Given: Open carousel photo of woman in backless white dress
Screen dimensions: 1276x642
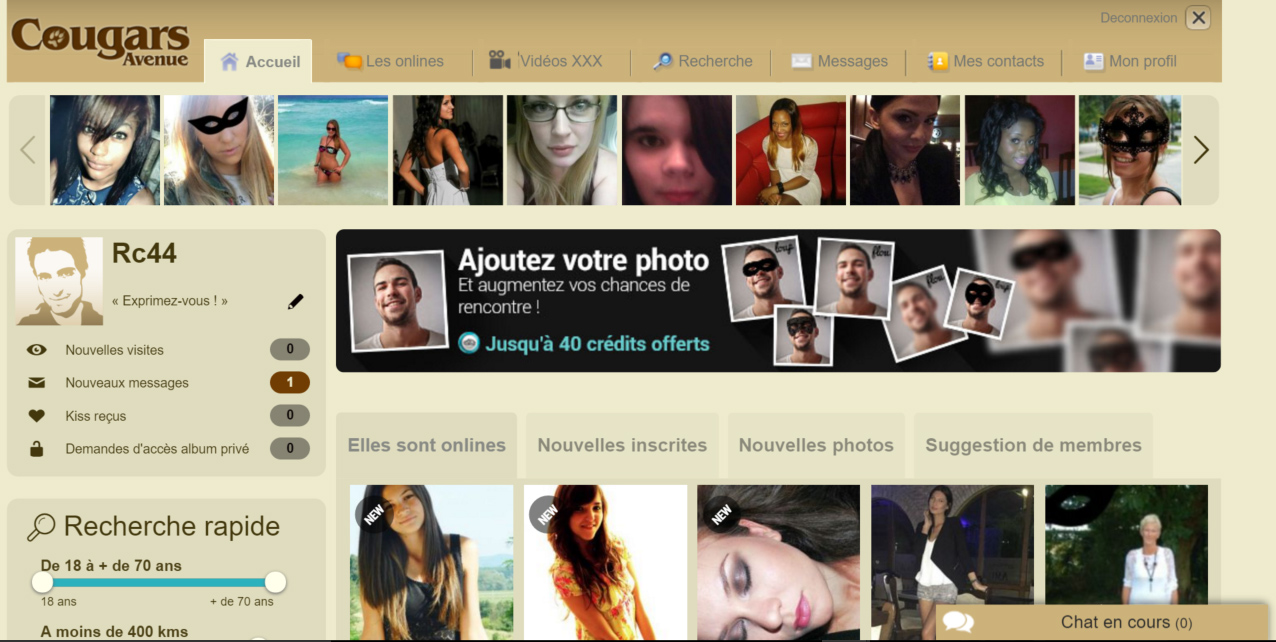Looking at the screenshot, I should [x=448, y=150].
